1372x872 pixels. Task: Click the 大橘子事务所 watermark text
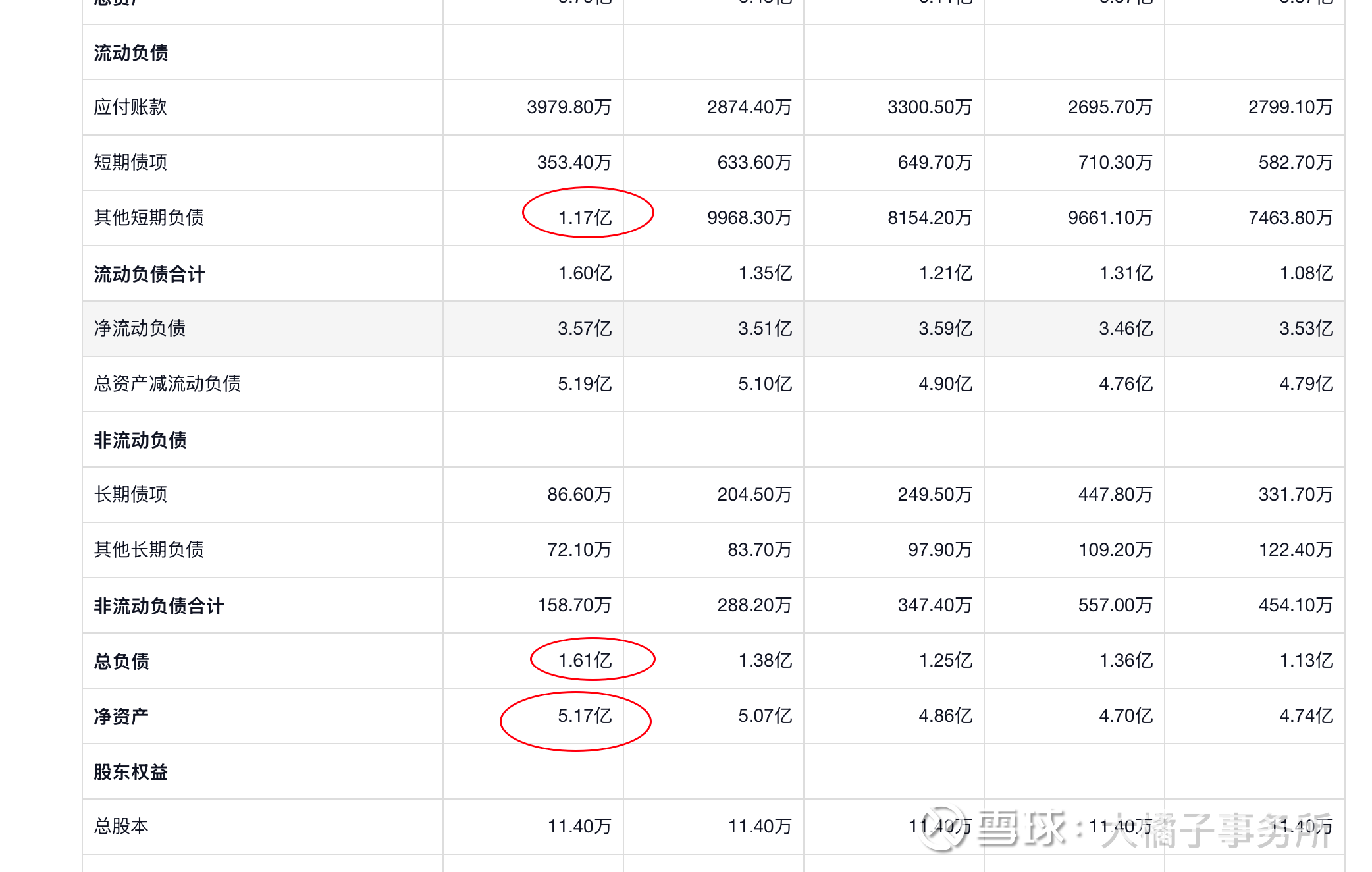point(1217,830)
